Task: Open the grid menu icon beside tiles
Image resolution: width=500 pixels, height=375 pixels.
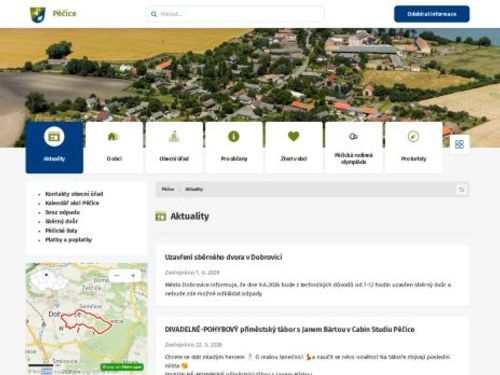Action: click(459, 144)
